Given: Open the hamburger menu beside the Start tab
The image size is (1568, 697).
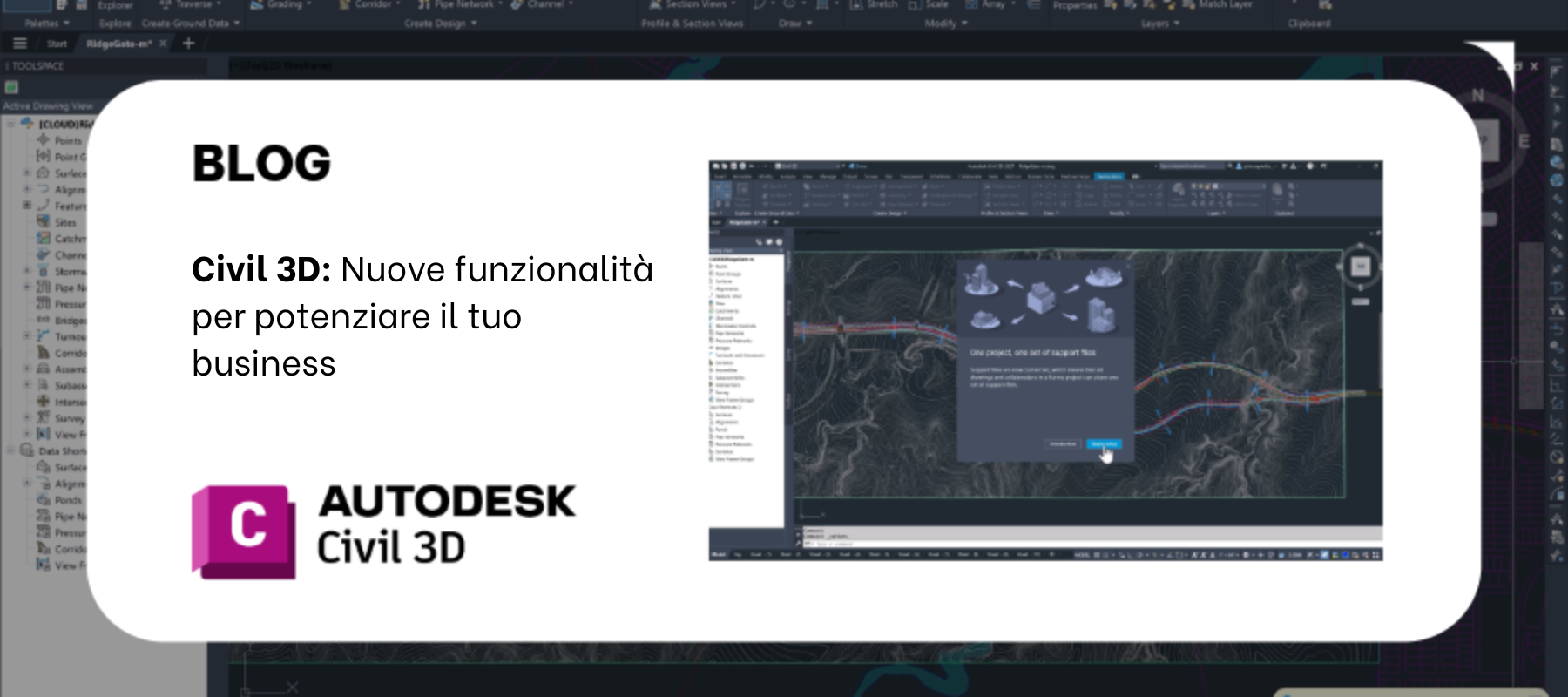Looking at the screenshot, I should (20, 44).
